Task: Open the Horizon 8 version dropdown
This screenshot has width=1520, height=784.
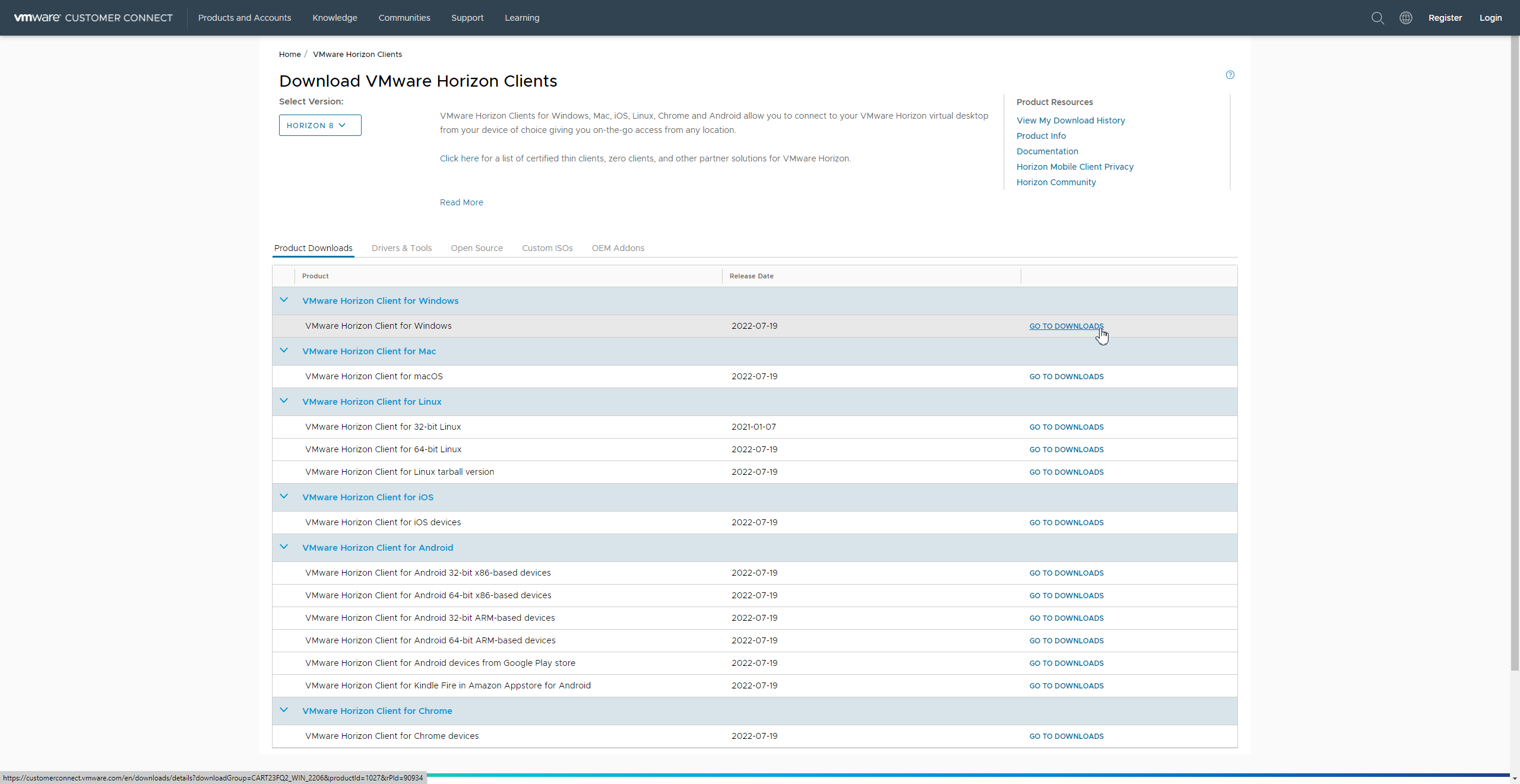Action: (x=319, y=125)
